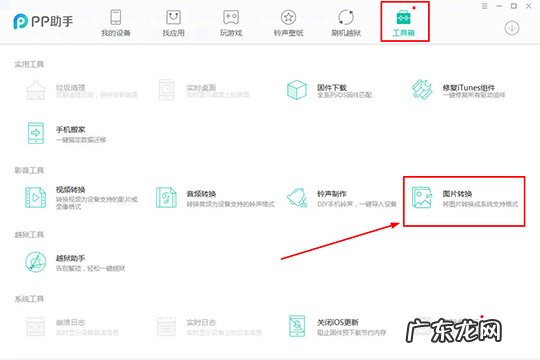Open the download manager arrow icon
The image size is (540, 360).
[512, 28]
